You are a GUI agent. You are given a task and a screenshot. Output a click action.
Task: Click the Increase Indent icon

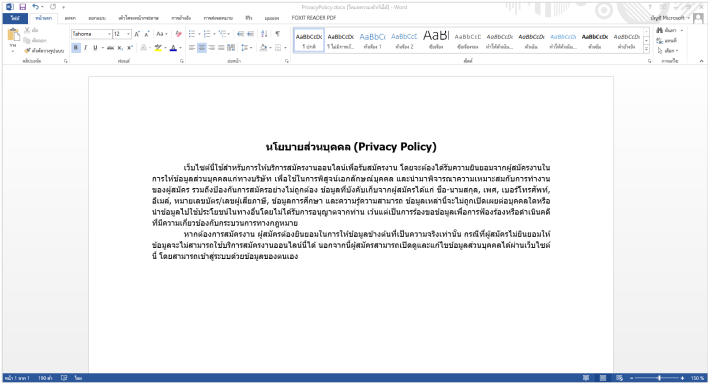click(251, 34)
